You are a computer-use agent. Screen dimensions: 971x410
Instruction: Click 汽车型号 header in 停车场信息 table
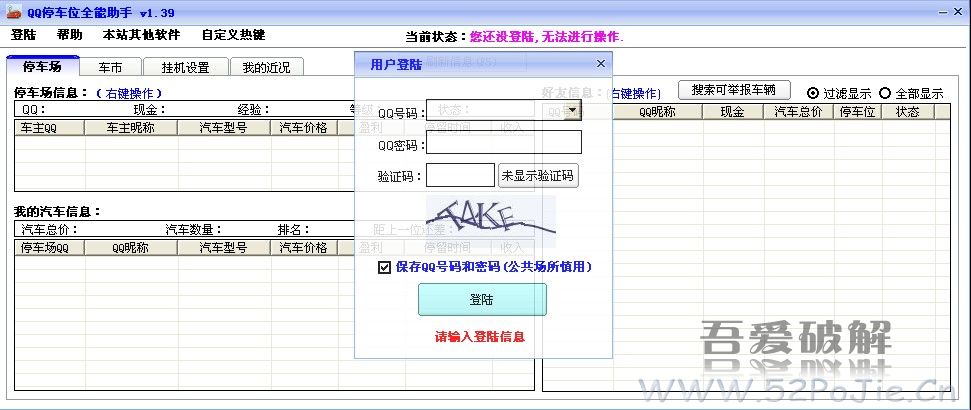pyautogui.click(x=224, y=128)
